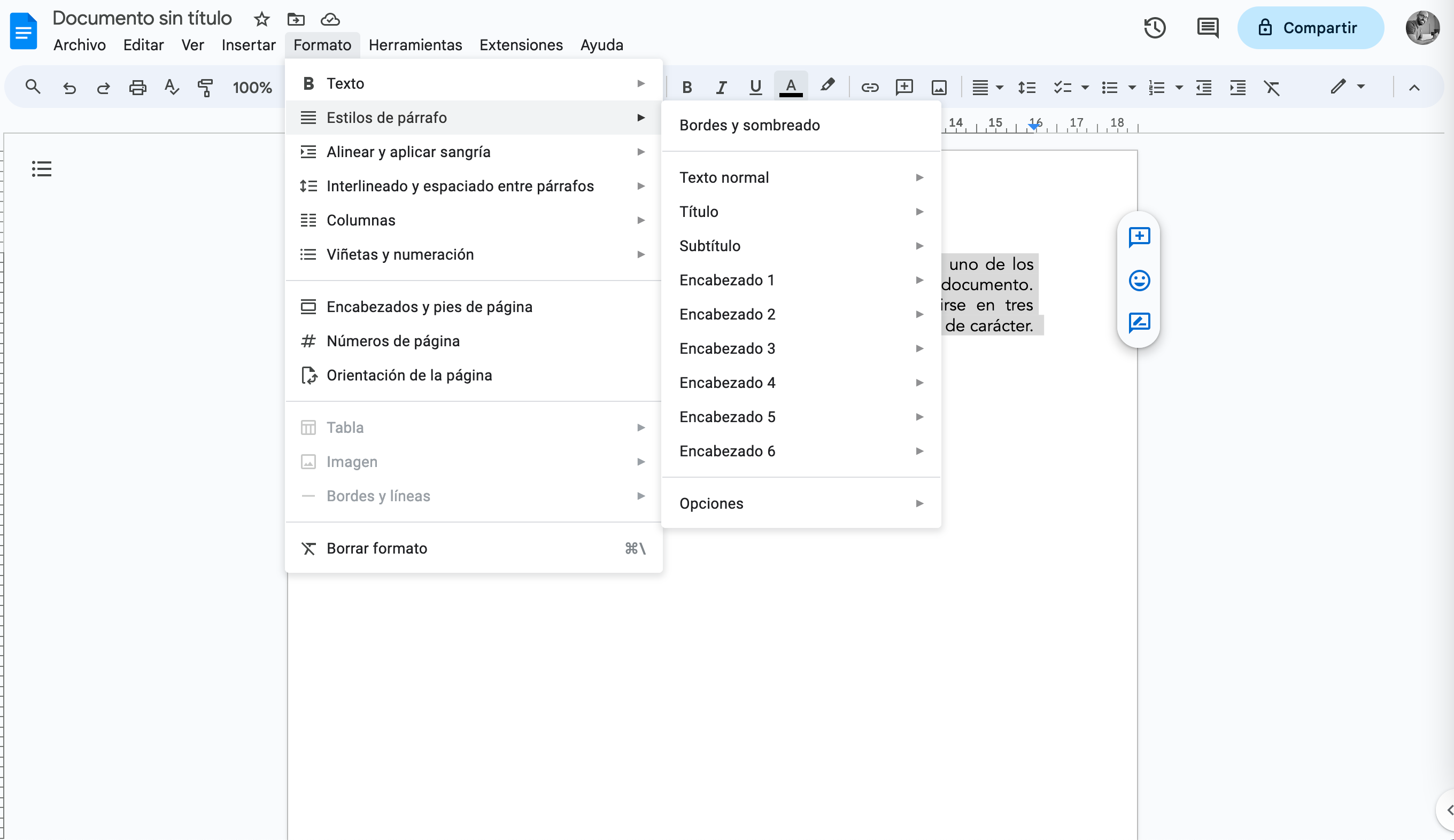Click the paint format roller icon

[205, 88]
